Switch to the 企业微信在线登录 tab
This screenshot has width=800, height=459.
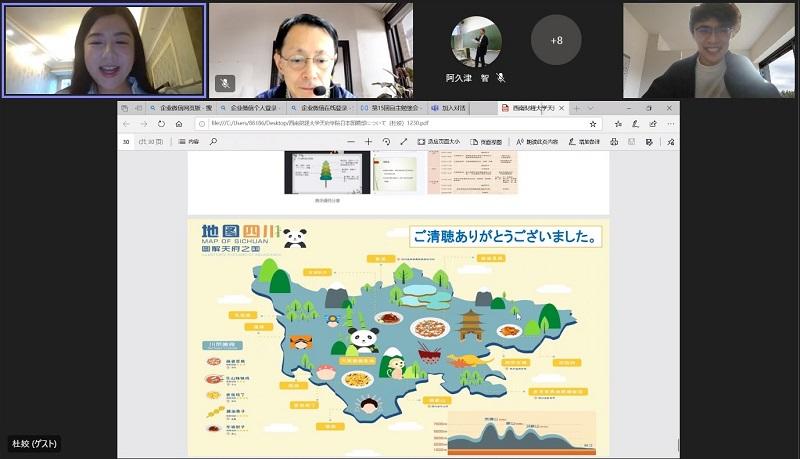point(321,108)
